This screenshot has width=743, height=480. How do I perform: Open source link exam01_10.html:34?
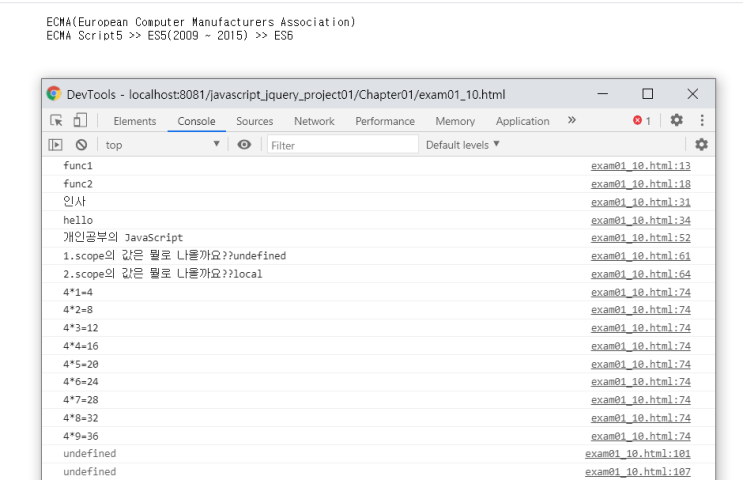coord(641,220)
